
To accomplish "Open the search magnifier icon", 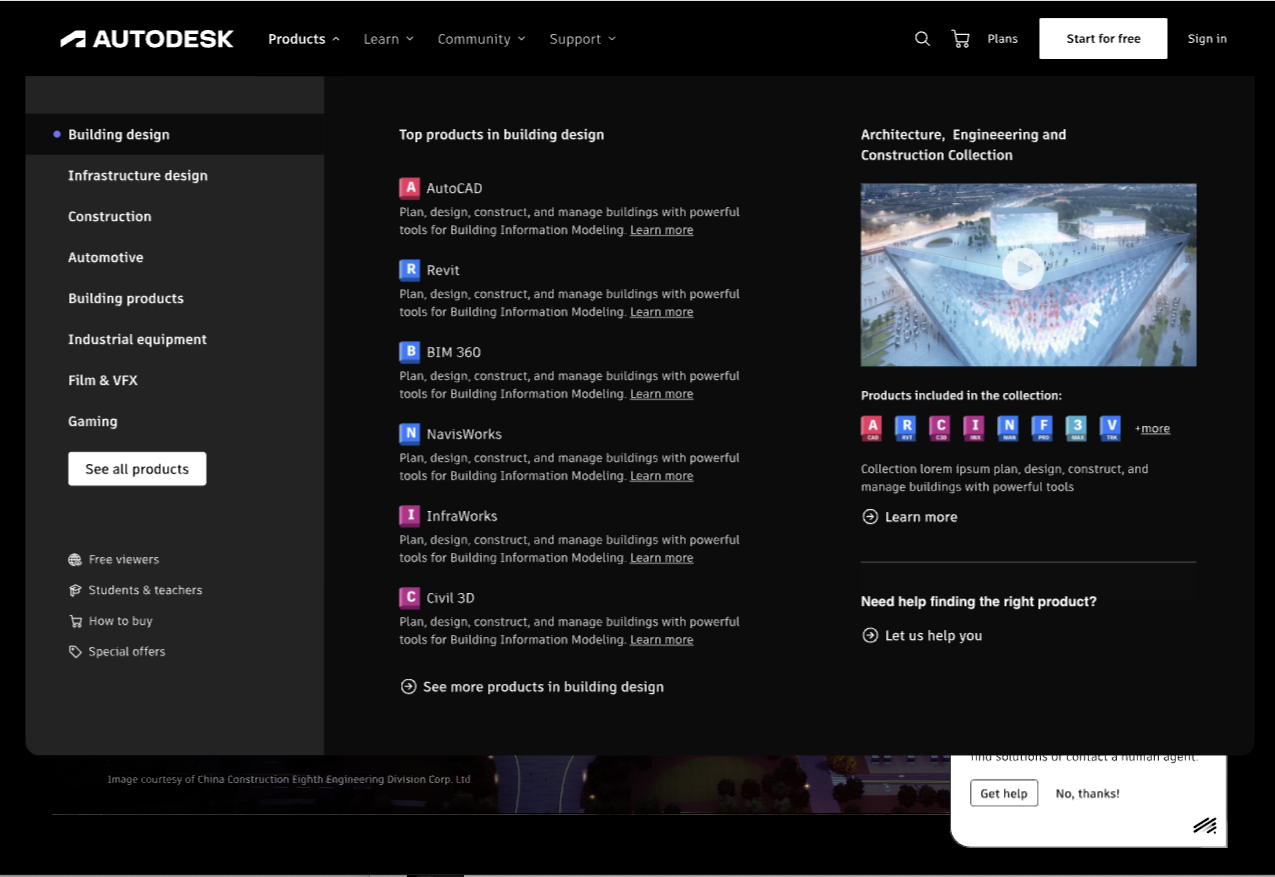I will [x=922, y=39].
